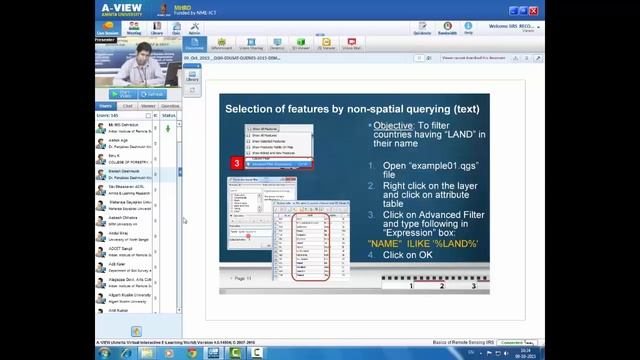
Task: Select user Aakash Chhabra in the list
Action: (x=124, y=221)
